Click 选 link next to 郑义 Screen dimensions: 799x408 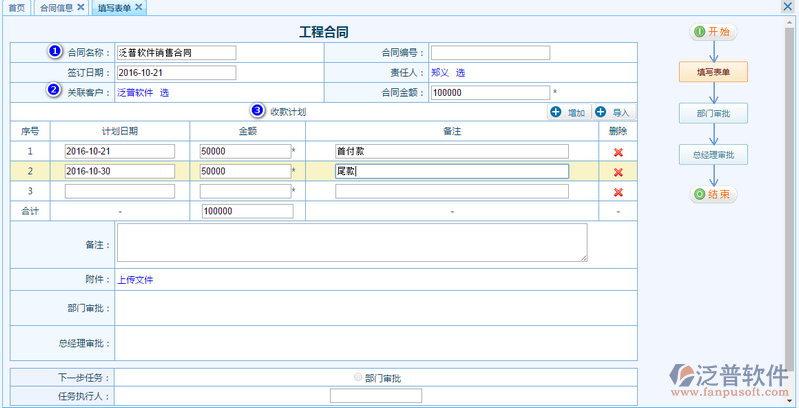click(x=460, y=73)
